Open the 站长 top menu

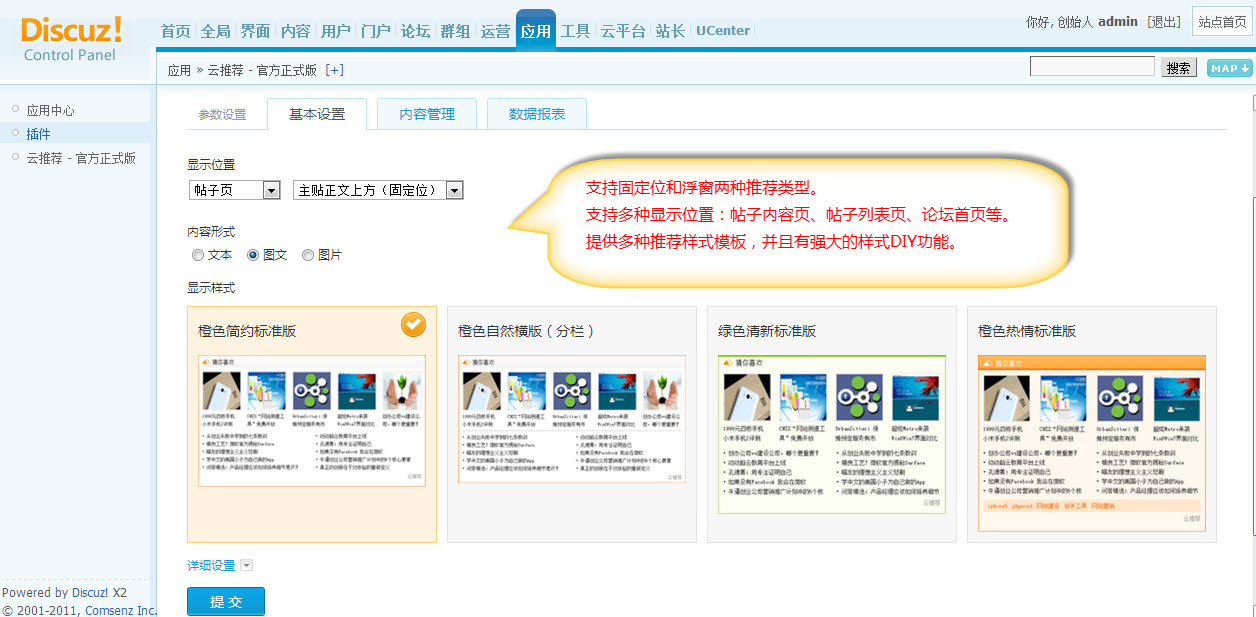670,31
